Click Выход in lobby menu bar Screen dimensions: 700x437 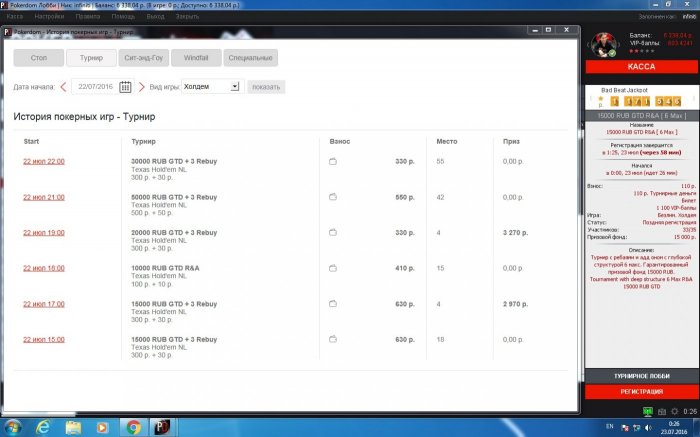pos(155,17)
